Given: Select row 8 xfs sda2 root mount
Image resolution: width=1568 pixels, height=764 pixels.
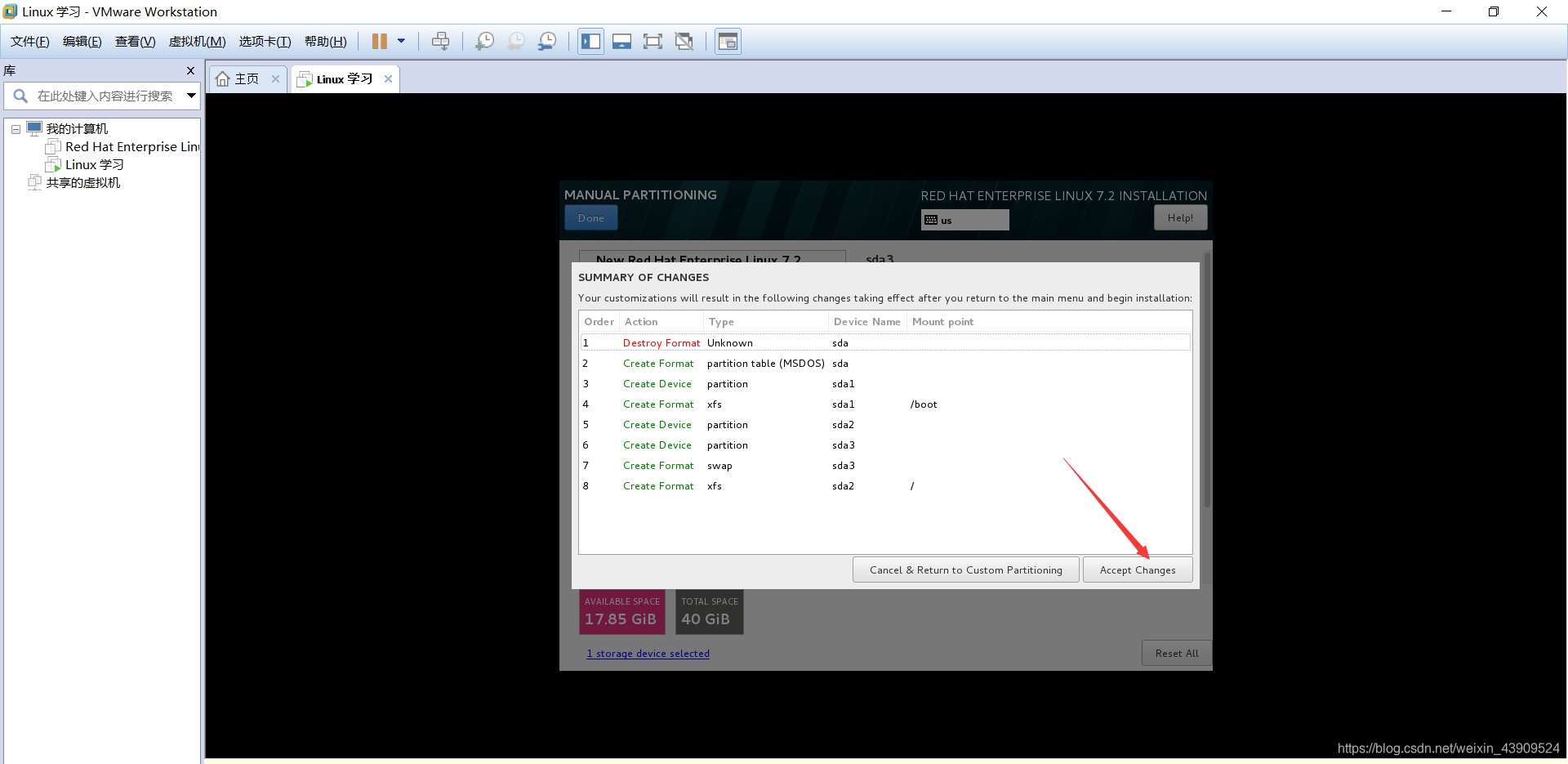Looking at the screenshot, I should pos(885,486).
